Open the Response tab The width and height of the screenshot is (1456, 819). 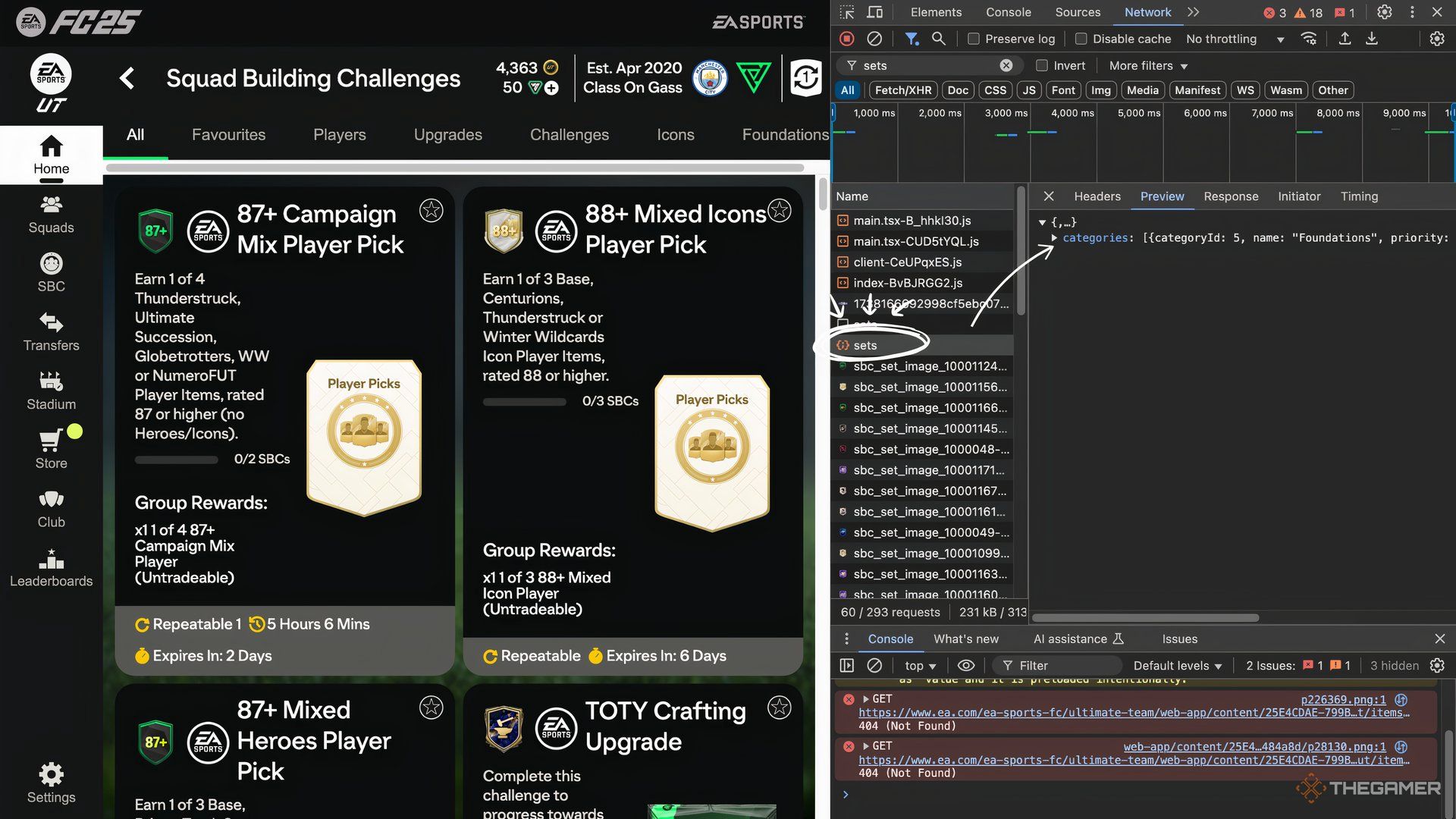pos(1231,196)
